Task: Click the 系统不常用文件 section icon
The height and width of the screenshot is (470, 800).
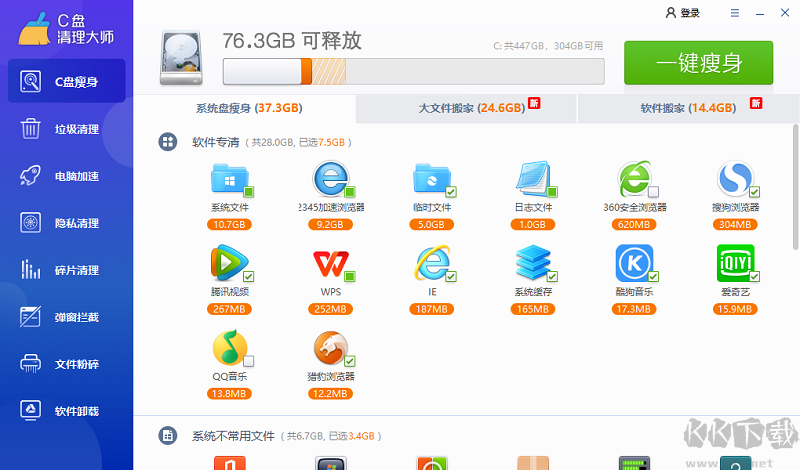Action: click(167, 436)
